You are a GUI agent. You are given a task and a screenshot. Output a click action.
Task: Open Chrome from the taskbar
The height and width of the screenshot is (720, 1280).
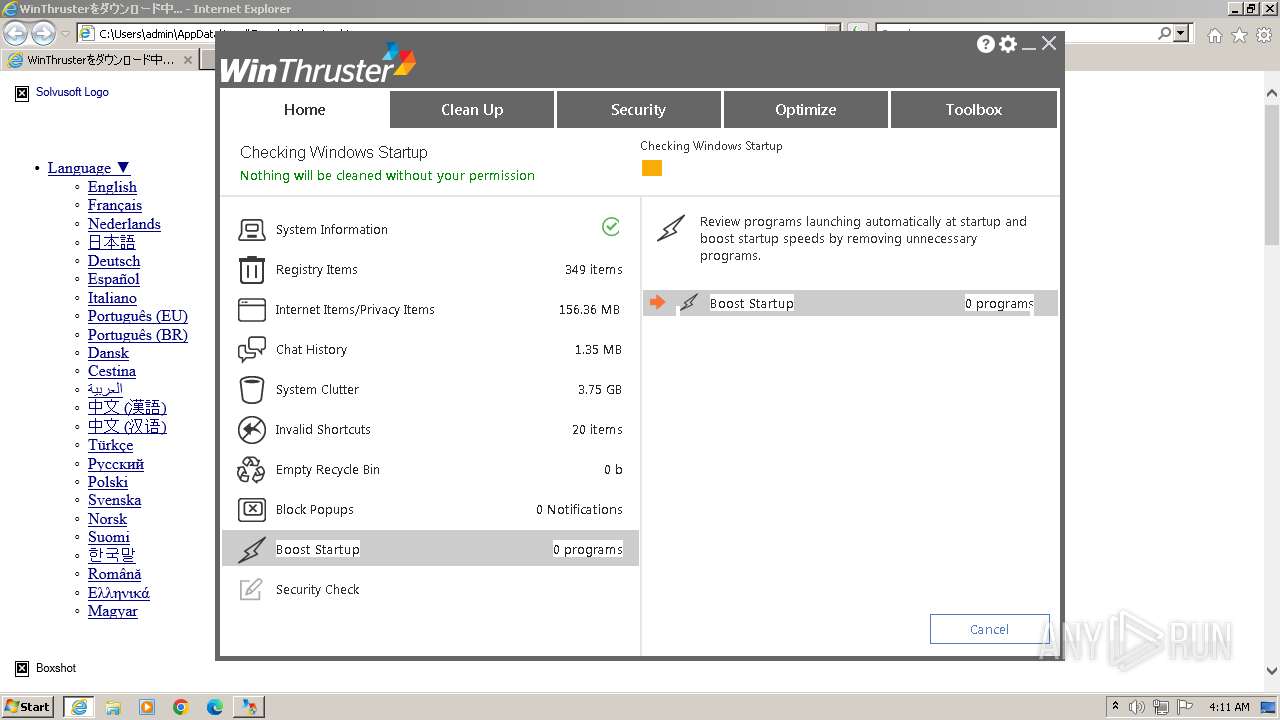point(181,707)
